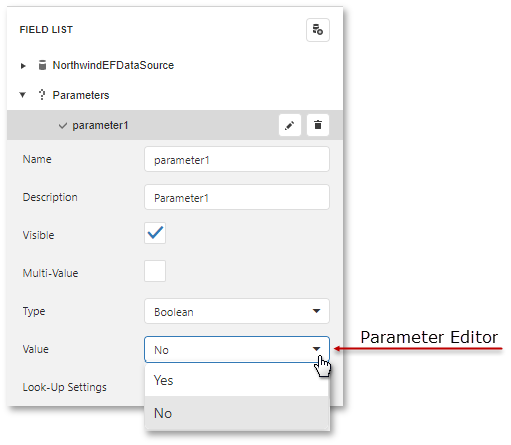Click the NorthwindEFDataSource label

[x=113, y=65]
